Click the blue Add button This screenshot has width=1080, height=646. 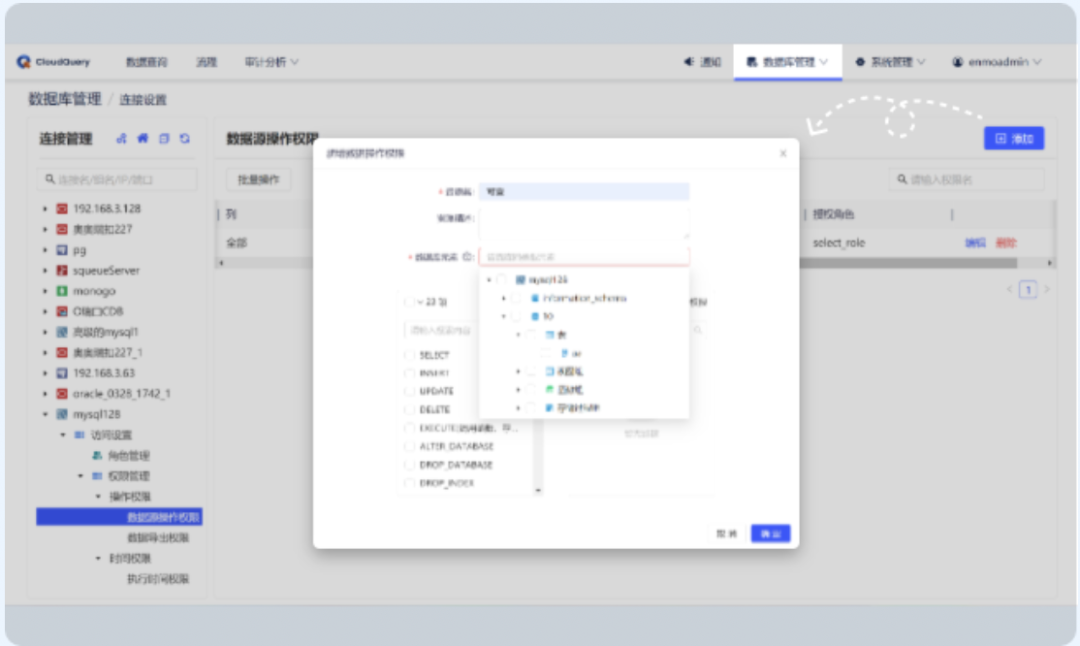1014,138
